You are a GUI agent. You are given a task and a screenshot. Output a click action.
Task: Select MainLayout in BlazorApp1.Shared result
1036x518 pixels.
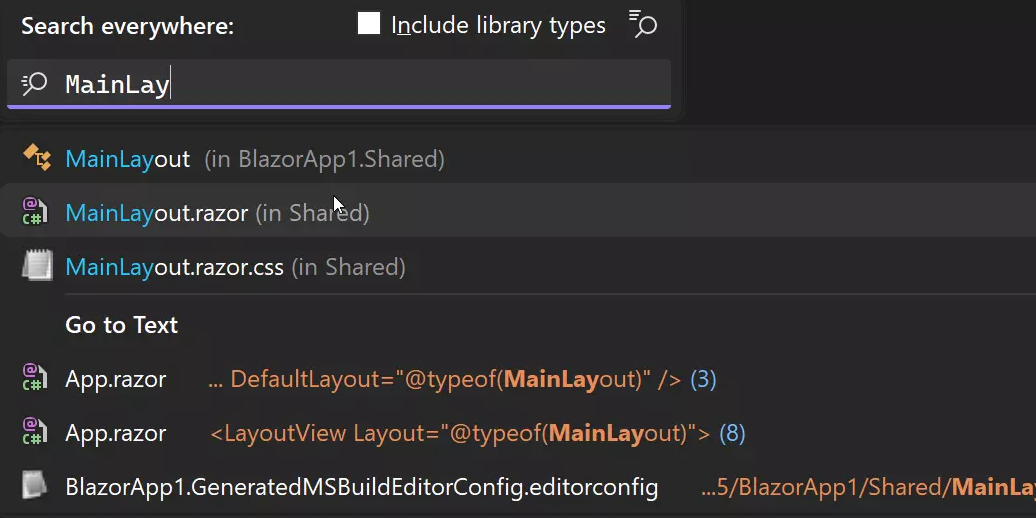pos(255,159)
